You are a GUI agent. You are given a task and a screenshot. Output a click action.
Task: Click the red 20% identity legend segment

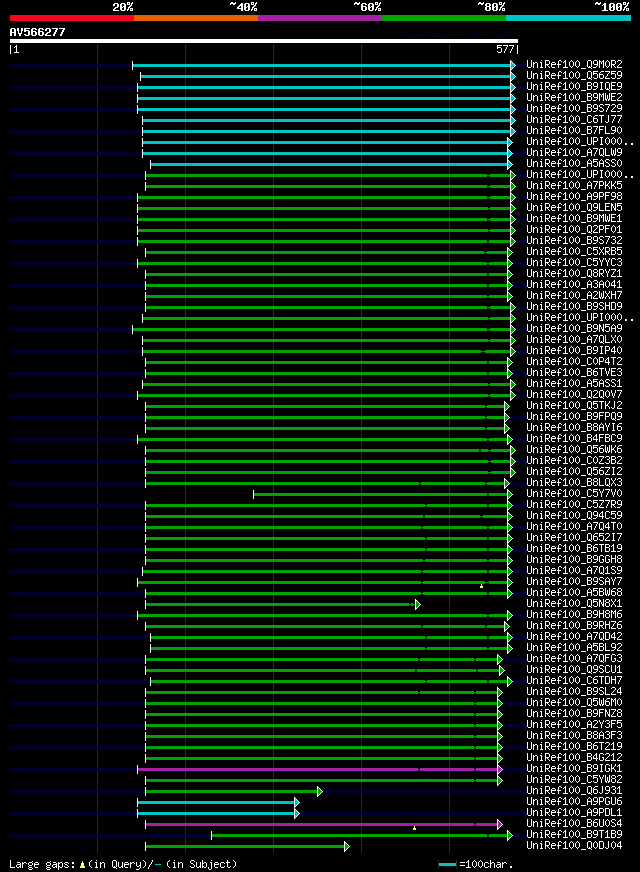pyautogui.click(x=72, y=18)
